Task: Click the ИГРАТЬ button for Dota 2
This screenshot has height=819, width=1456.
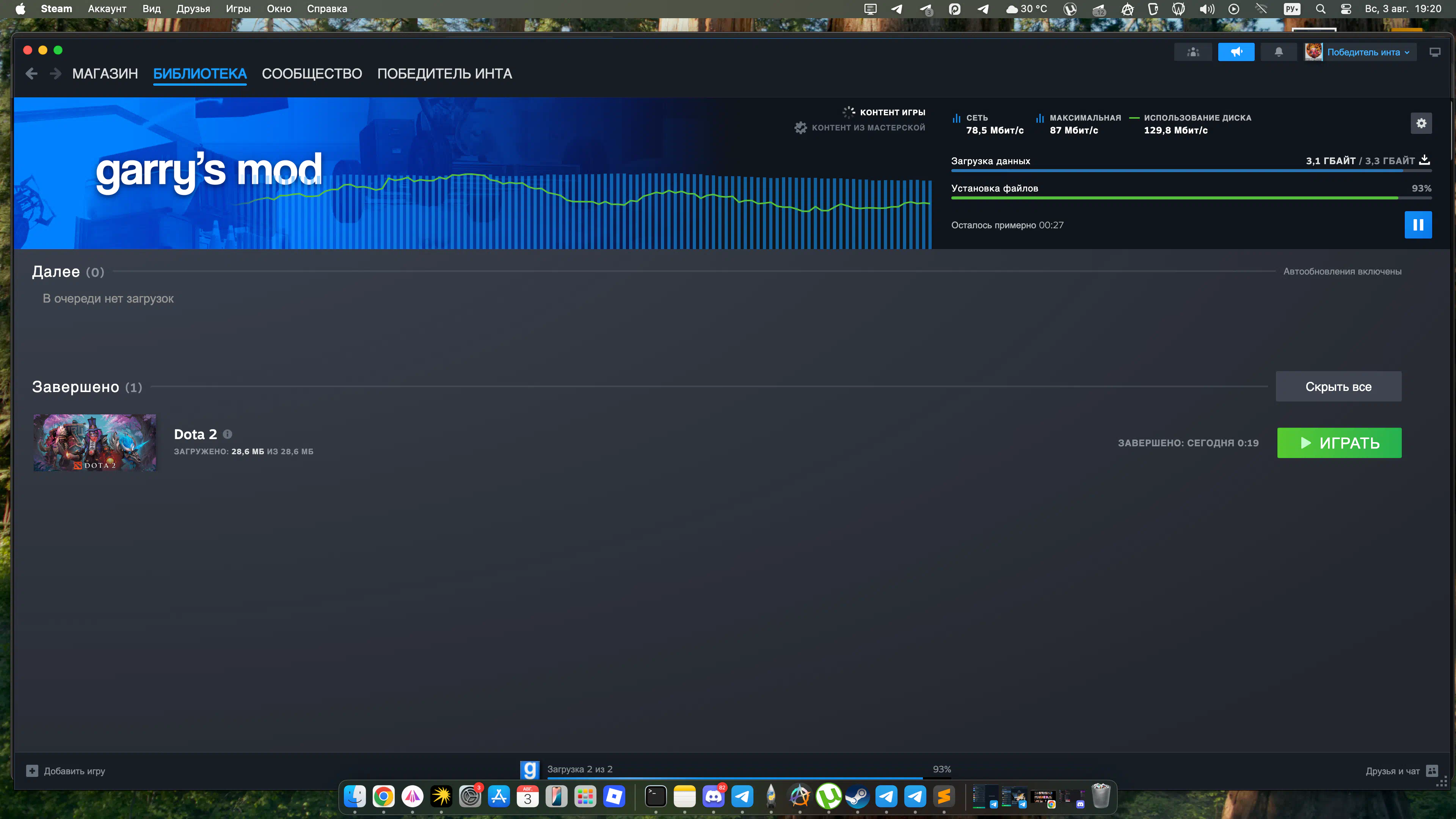Action: click(1339, 442)
